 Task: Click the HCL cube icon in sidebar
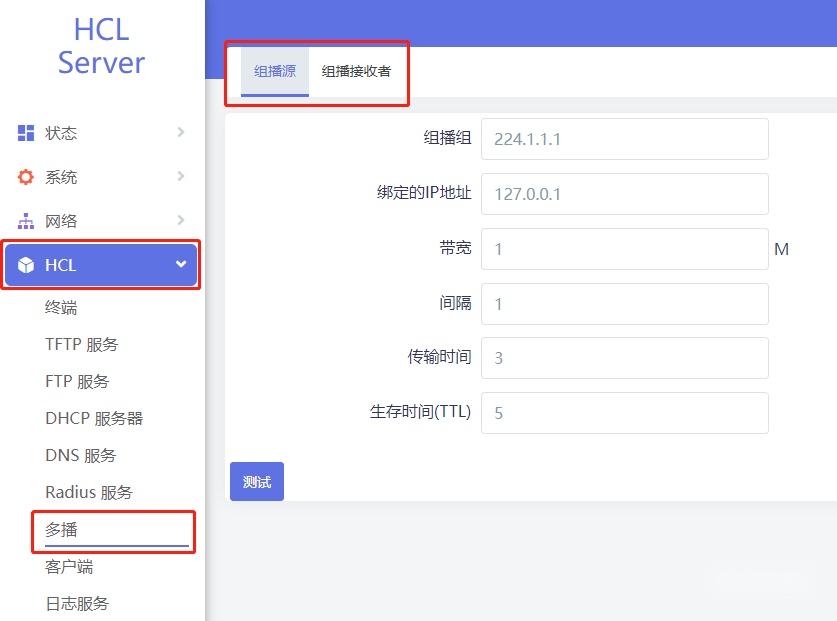pyautogui.click(x=25, y=264)
